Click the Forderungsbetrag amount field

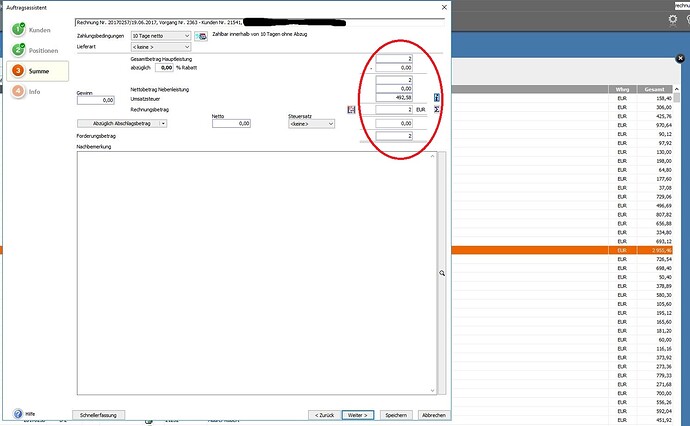tap(394, 136)
